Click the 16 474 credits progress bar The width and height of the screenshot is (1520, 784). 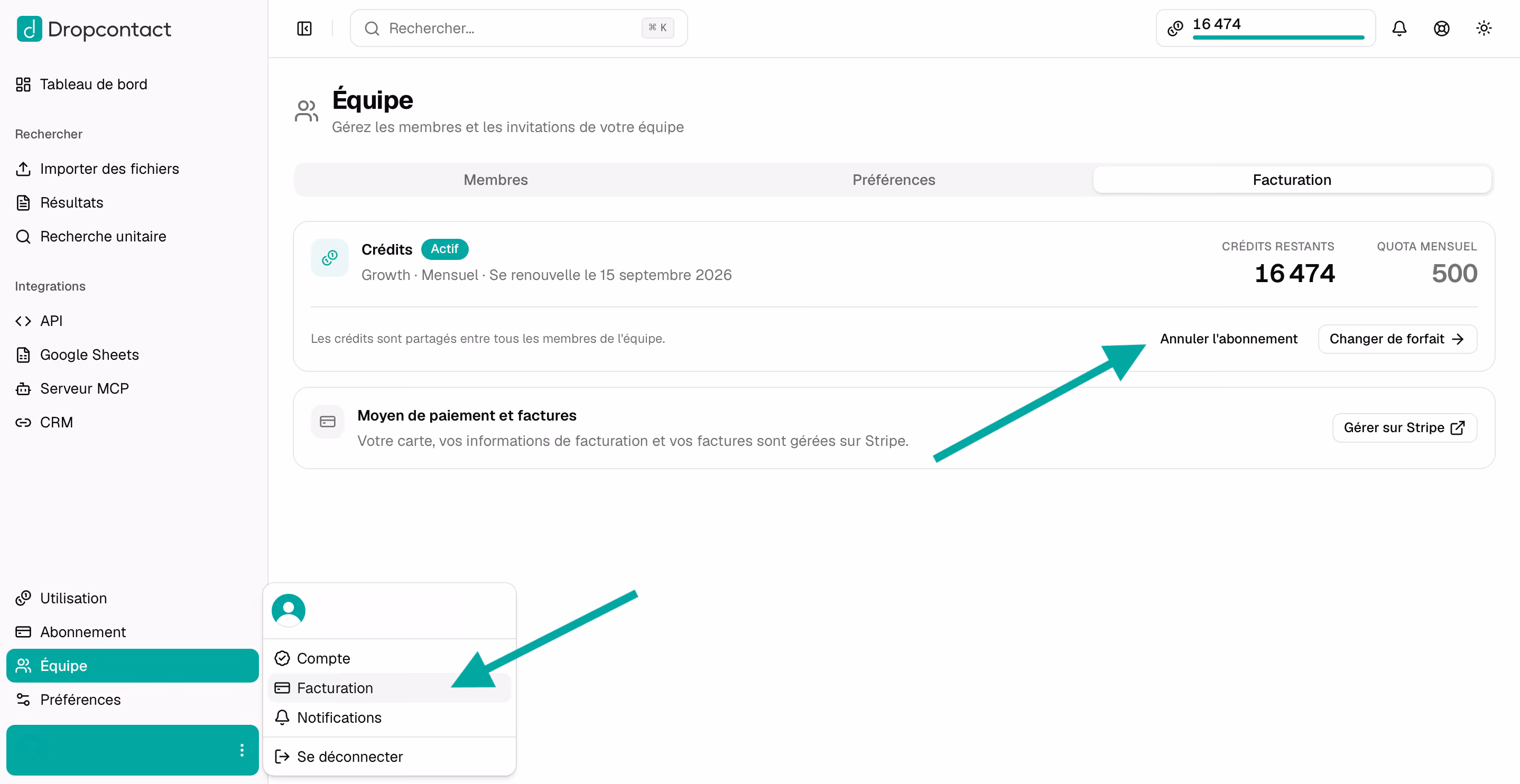[1278, 37]
